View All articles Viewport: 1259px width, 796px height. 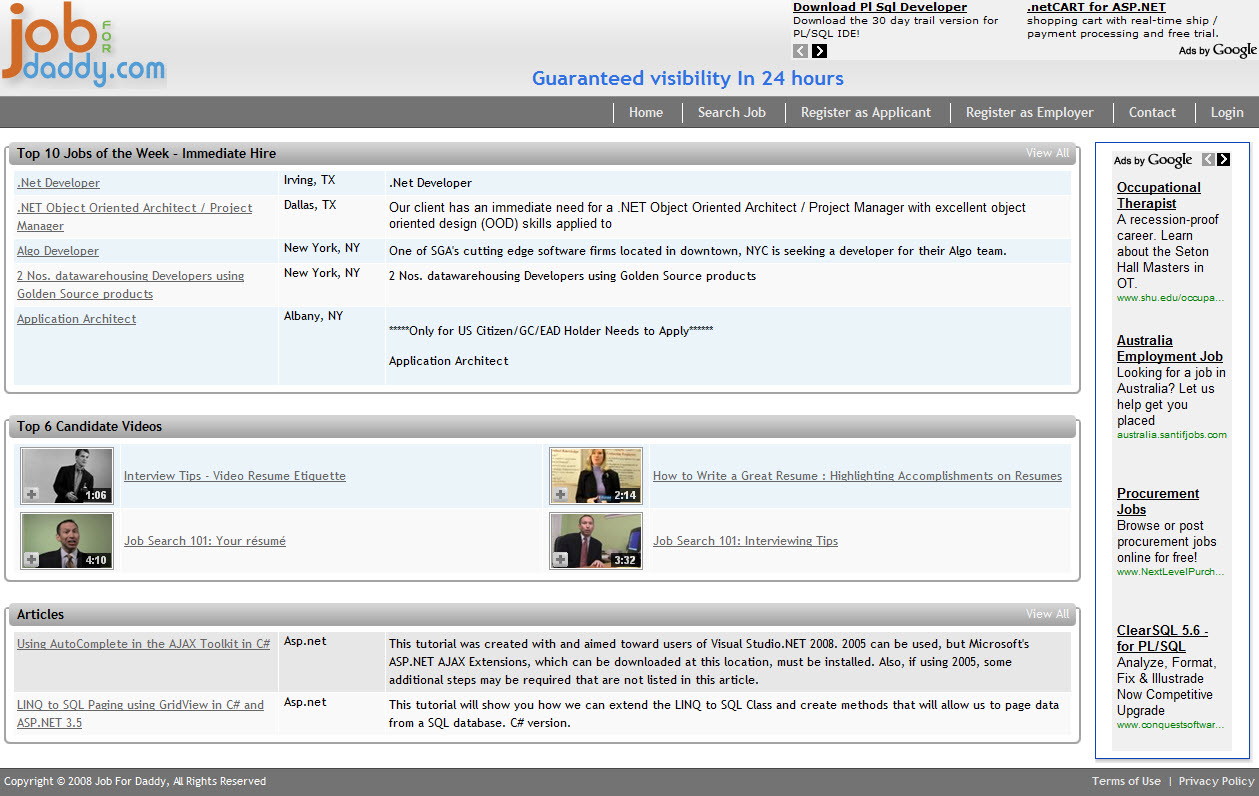[x=1047, y=614]
